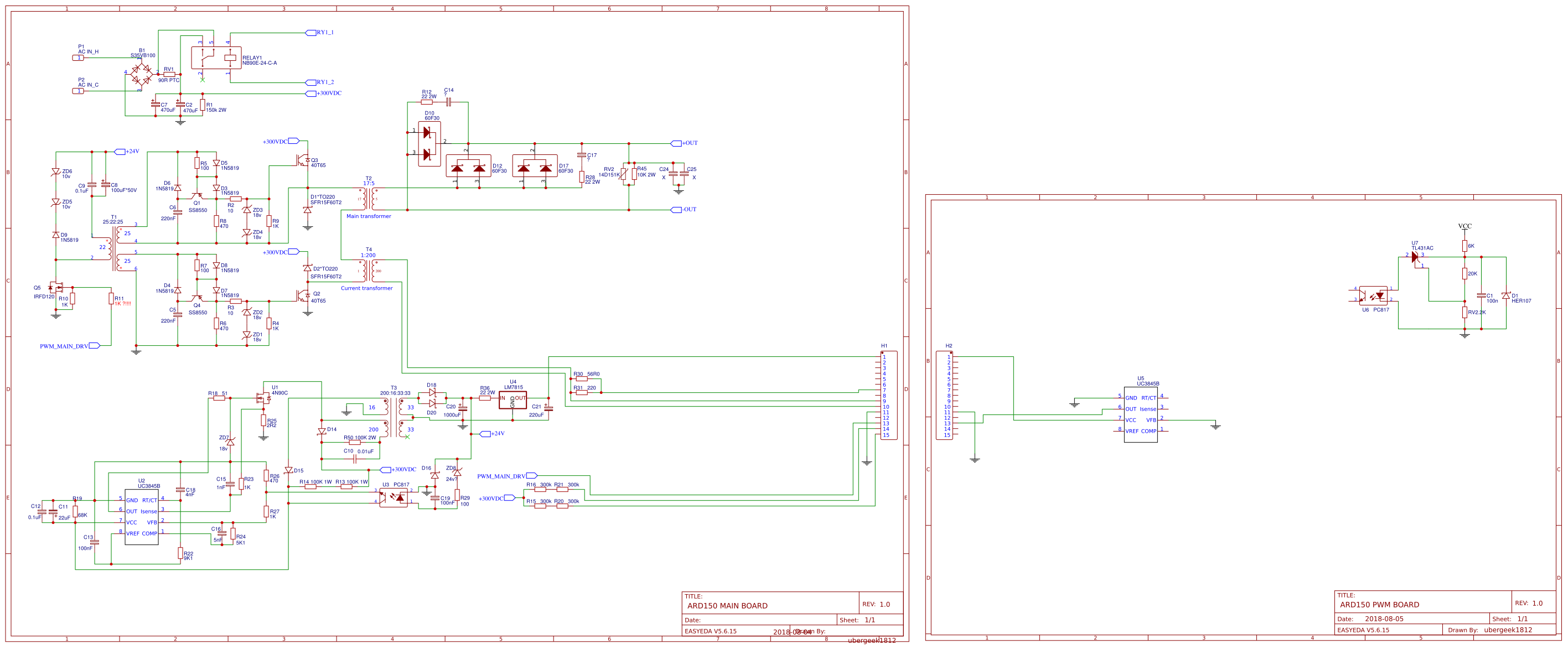Screen dimensions: 1568x650
Task: Select the T4 1:200 transformer symbol
Action: click(369, 271)
